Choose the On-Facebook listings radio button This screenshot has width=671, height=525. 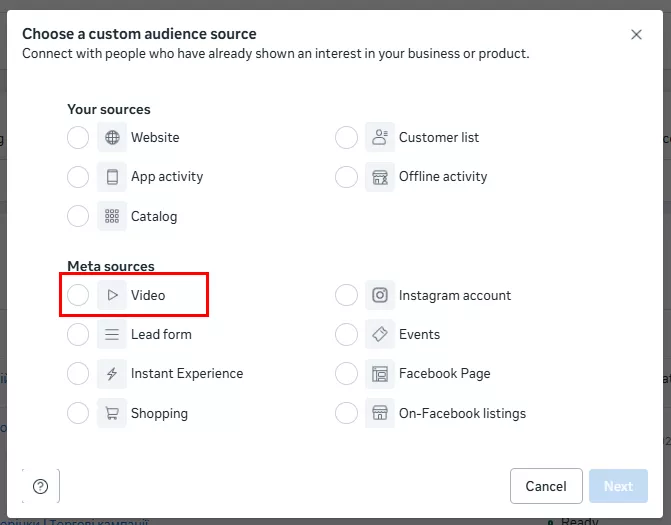coord(346,413)
